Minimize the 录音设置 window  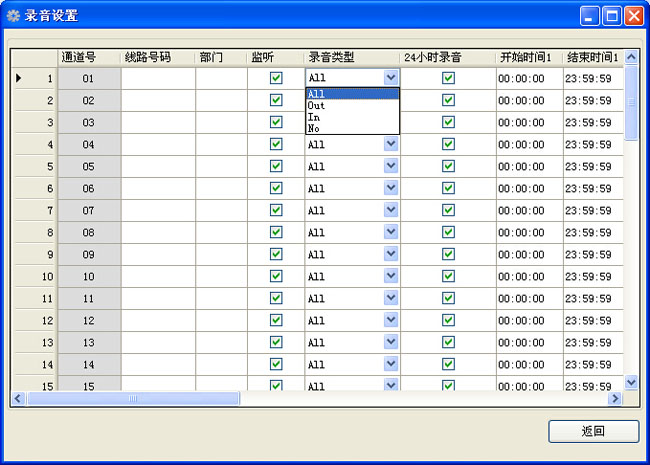coord(590,15)
